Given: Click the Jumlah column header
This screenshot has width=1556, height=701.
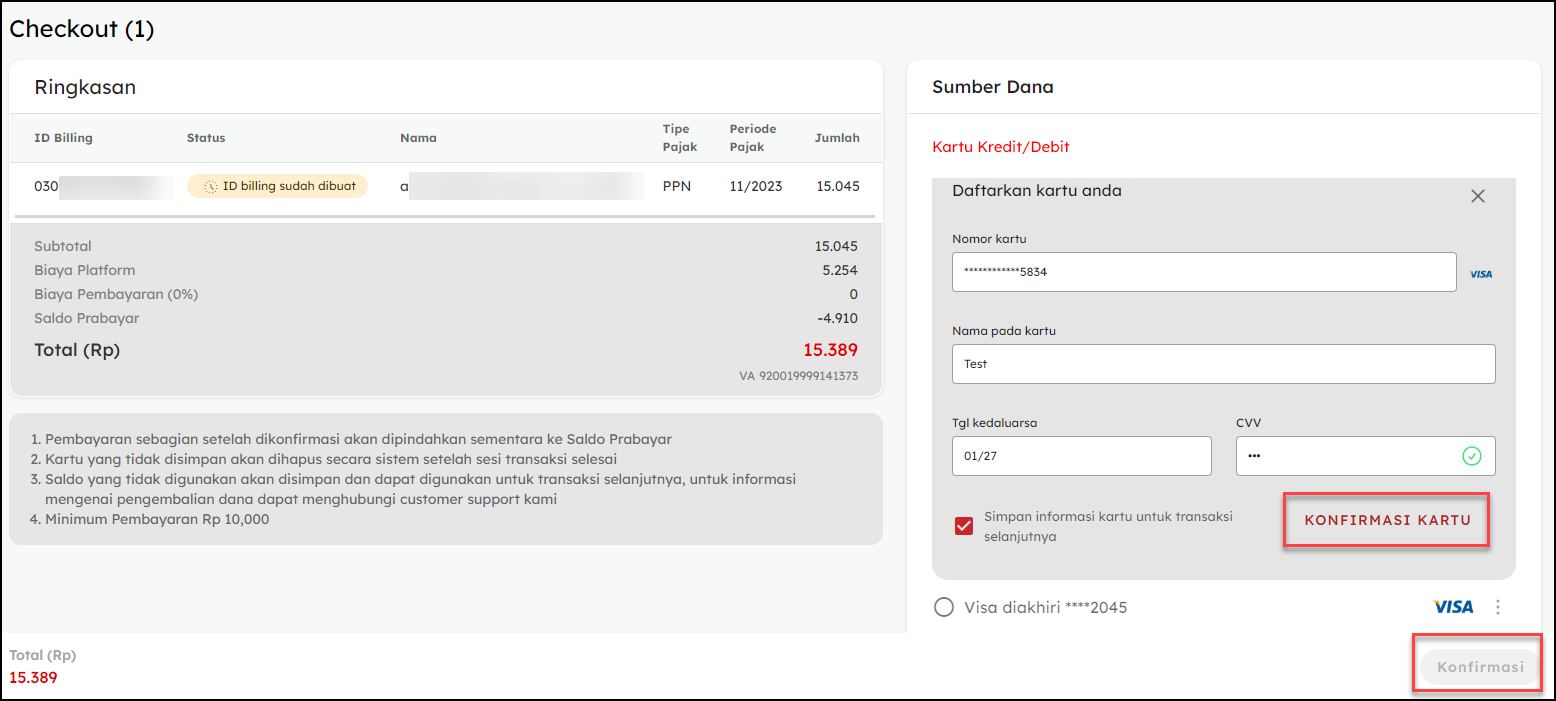Looking at the screenshot, I should click(836, 138).
